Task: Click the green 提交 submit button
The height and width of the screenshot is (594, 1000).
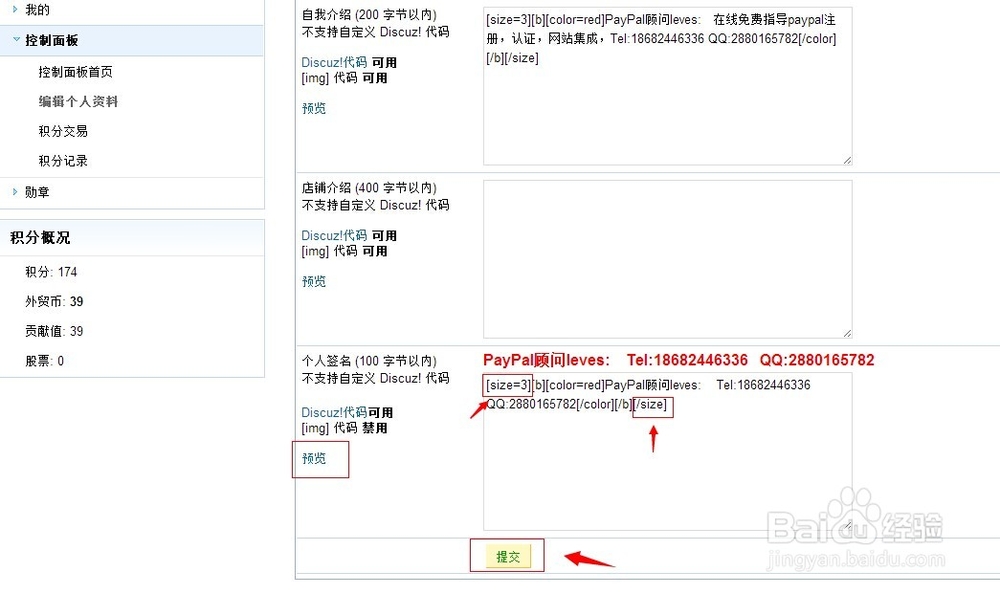Action: [x=506, y=554]
